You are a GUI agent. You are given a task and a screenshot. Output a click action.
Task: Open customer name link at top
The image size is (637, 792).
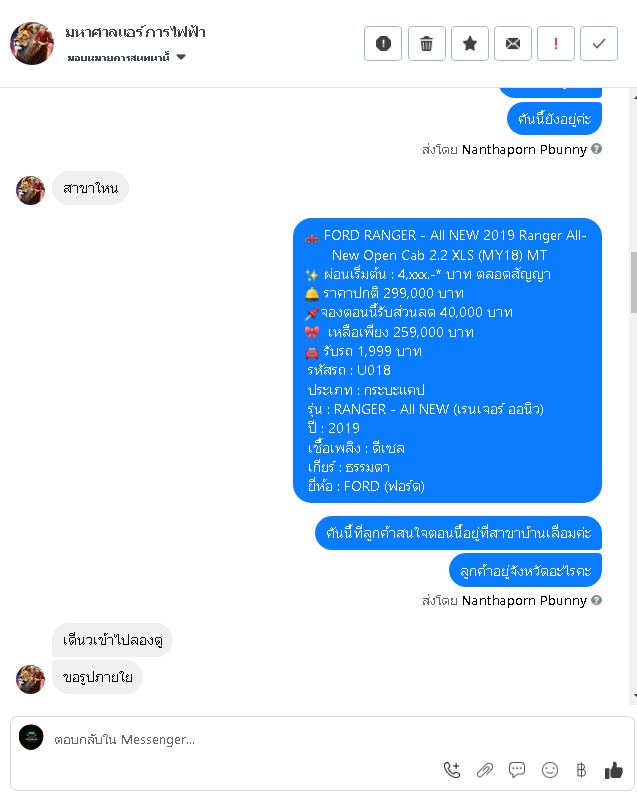(135, 32)
